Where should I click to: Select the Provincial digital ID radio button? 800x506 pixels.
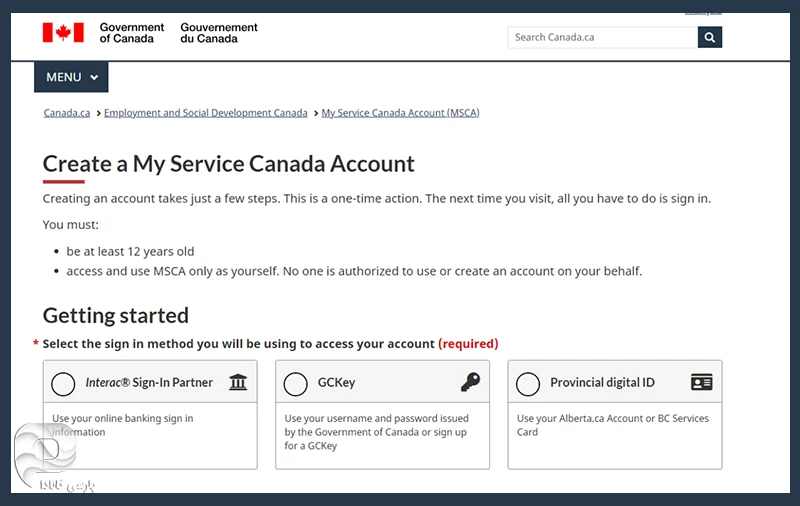(x=527, y=383)
